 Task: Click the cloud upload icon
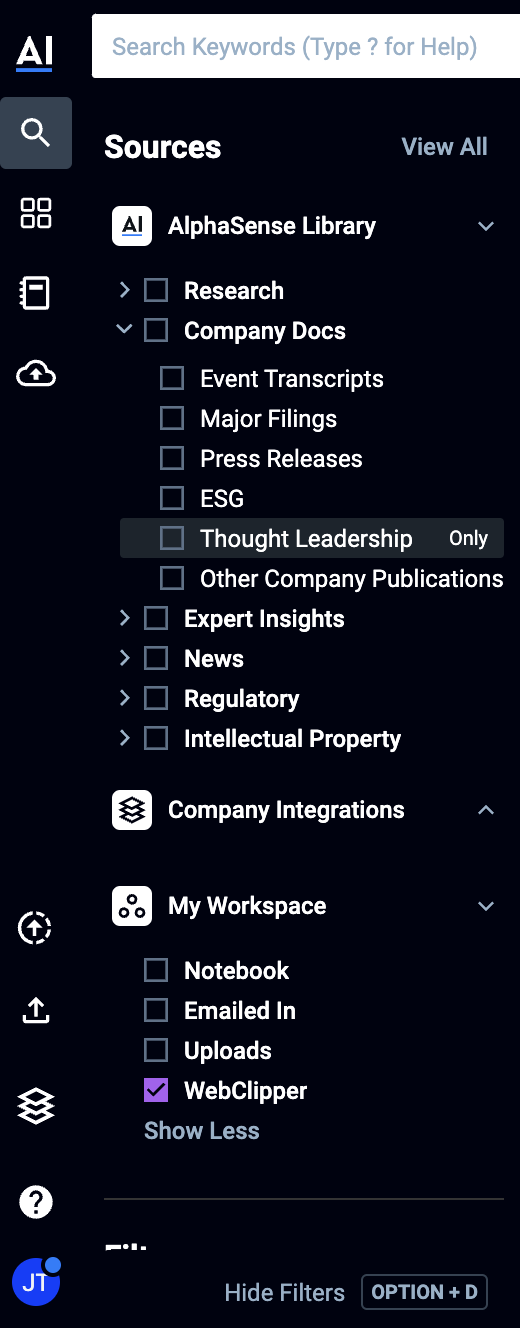click(36, 374)
